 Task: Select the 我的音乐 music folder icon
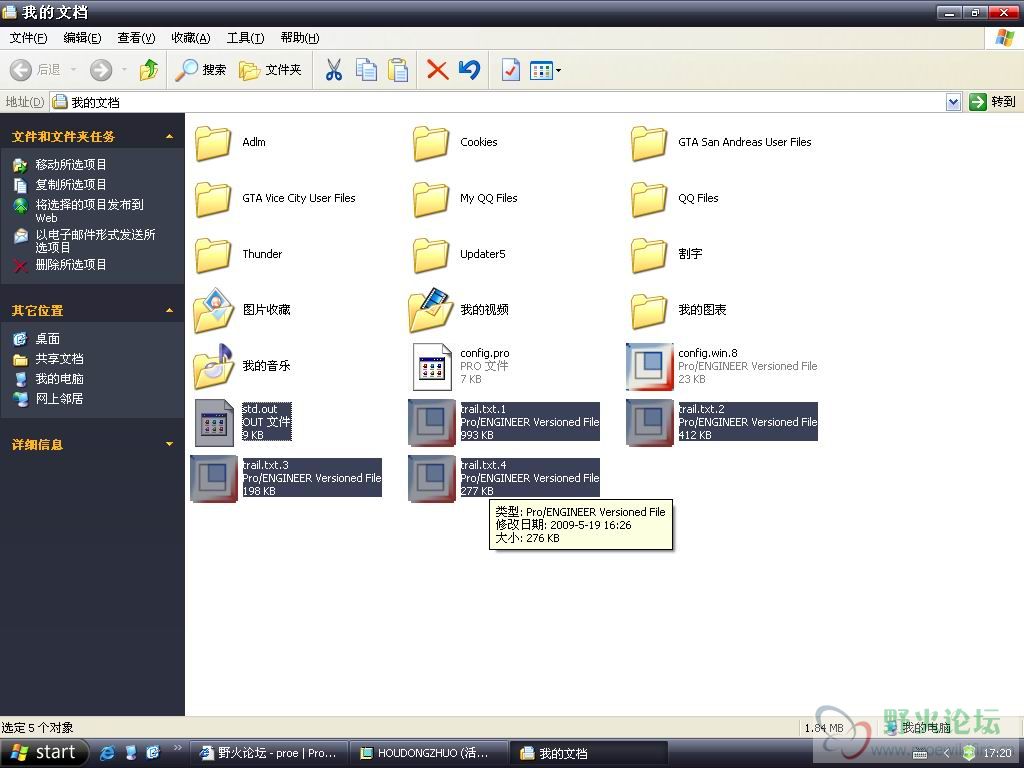(x=213, y=366)
